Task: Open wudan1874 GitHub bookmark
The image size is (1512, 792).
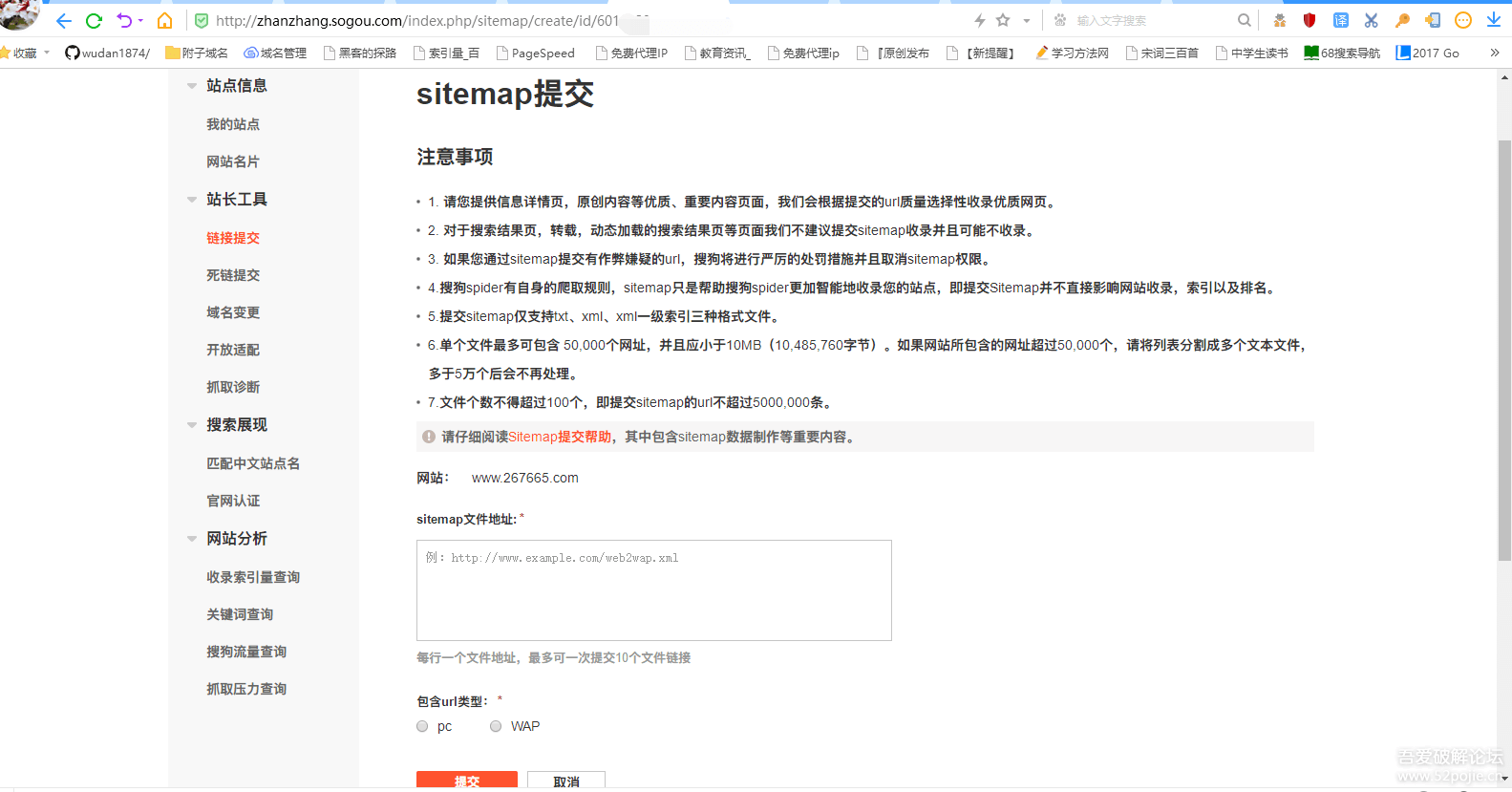Action: (x=107, y=53)
